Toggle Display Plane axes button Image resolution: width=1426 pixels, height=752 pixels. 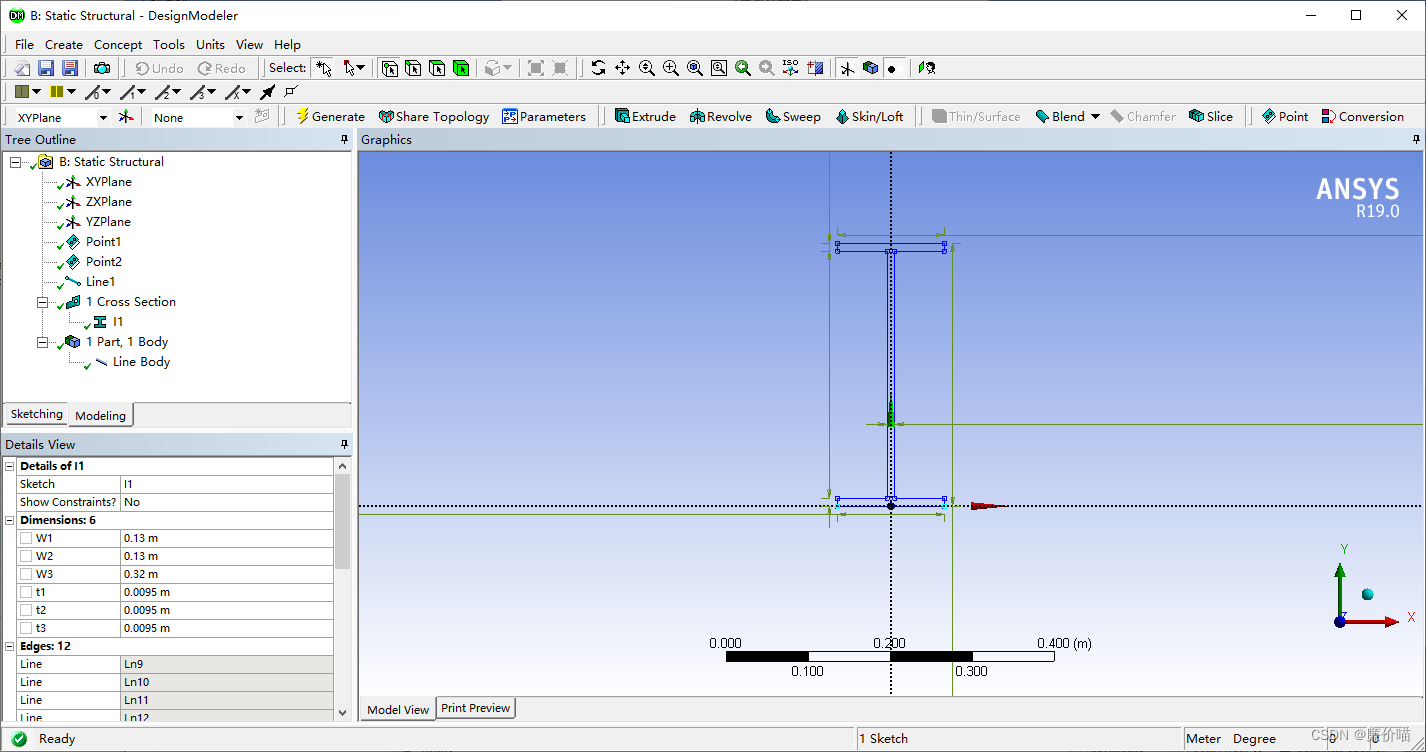pyautogui.click(x=847, y=68)
